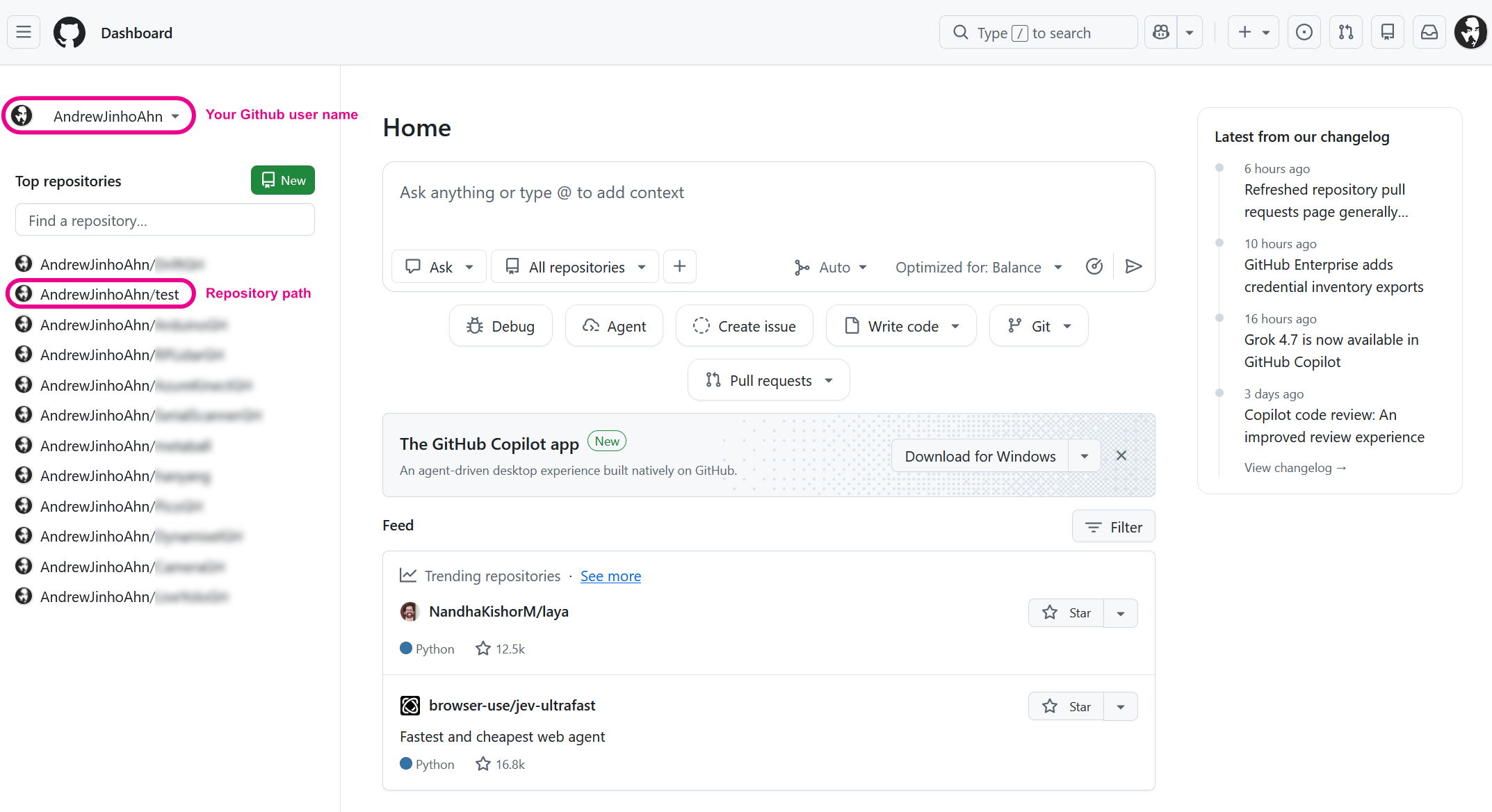Click Download for Windows button
1492x812 pixels.
pyautogui.click(x=980, y=456)
